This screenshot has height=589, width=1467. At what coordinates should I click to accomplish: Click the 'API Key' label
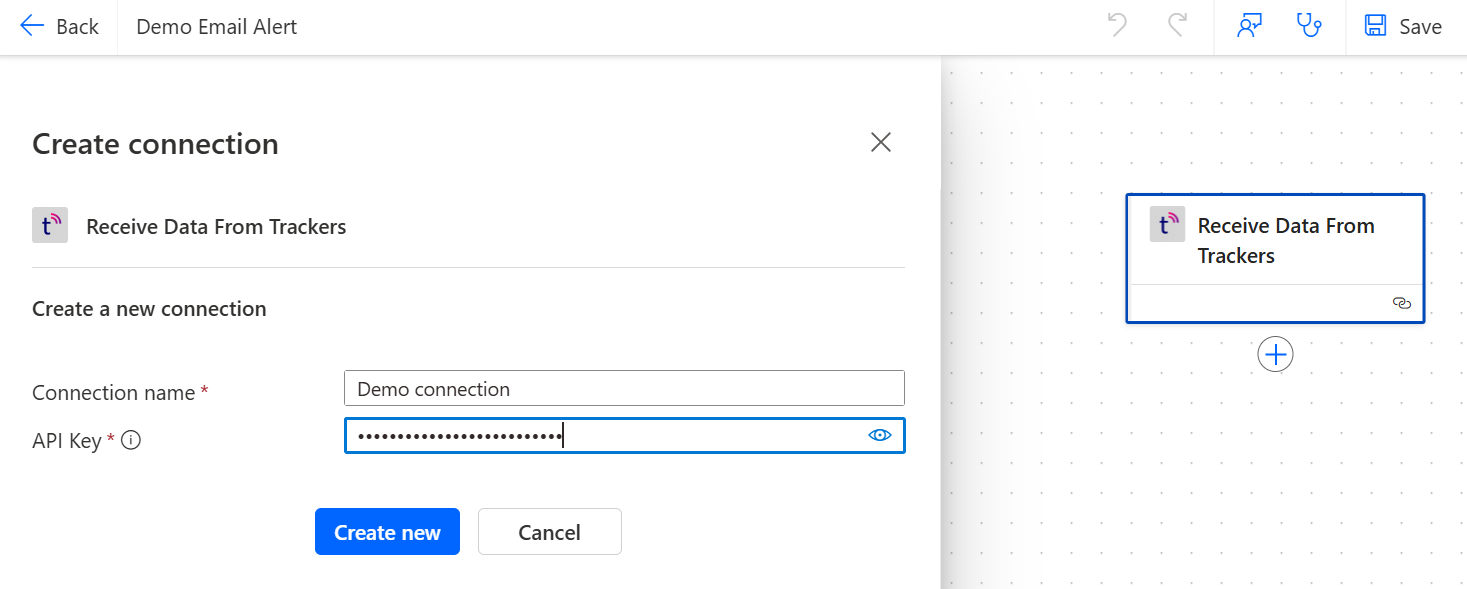pos(66,440)
